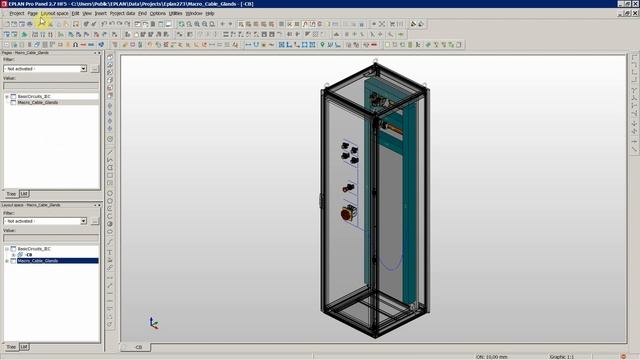The width and height of the screenshot is (640, 360).
Task: Click the green redraw arrows toolbar icon
Action: (x=182, y=24)
